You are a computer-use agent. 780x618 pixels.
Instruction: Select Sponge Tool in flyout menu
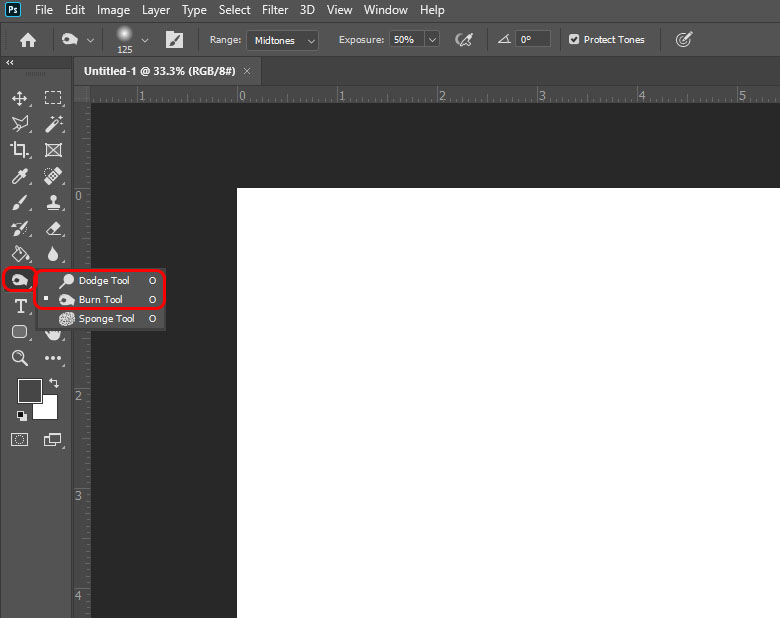click(106, 319)
